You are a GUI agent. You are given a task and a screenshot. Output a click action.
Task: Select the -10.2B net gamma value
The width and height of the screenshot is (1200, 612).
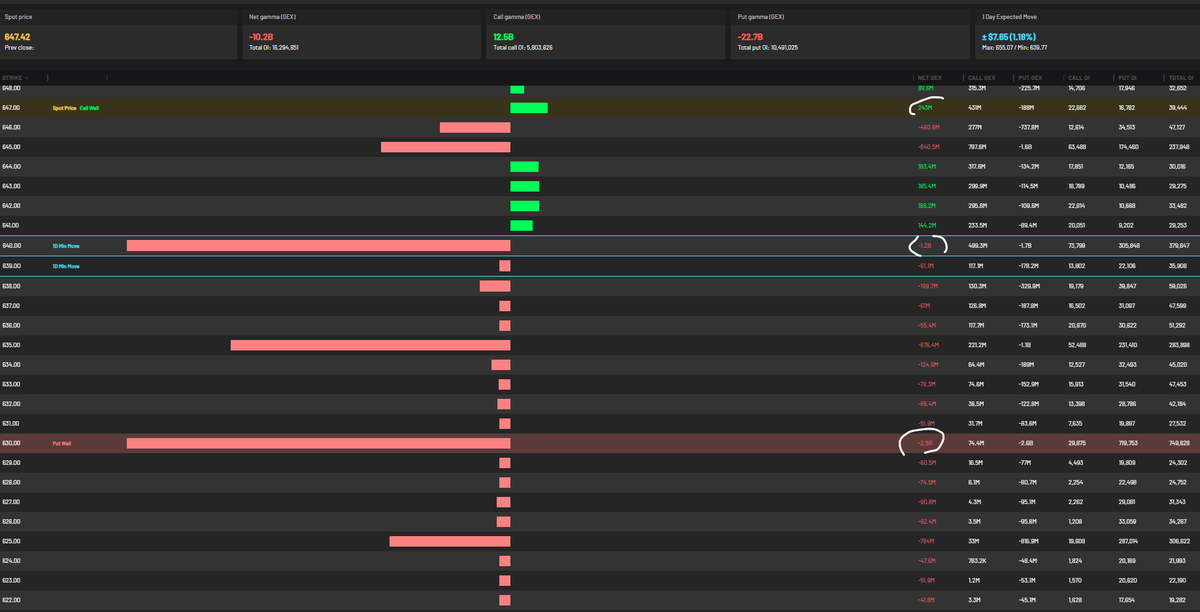263,37
